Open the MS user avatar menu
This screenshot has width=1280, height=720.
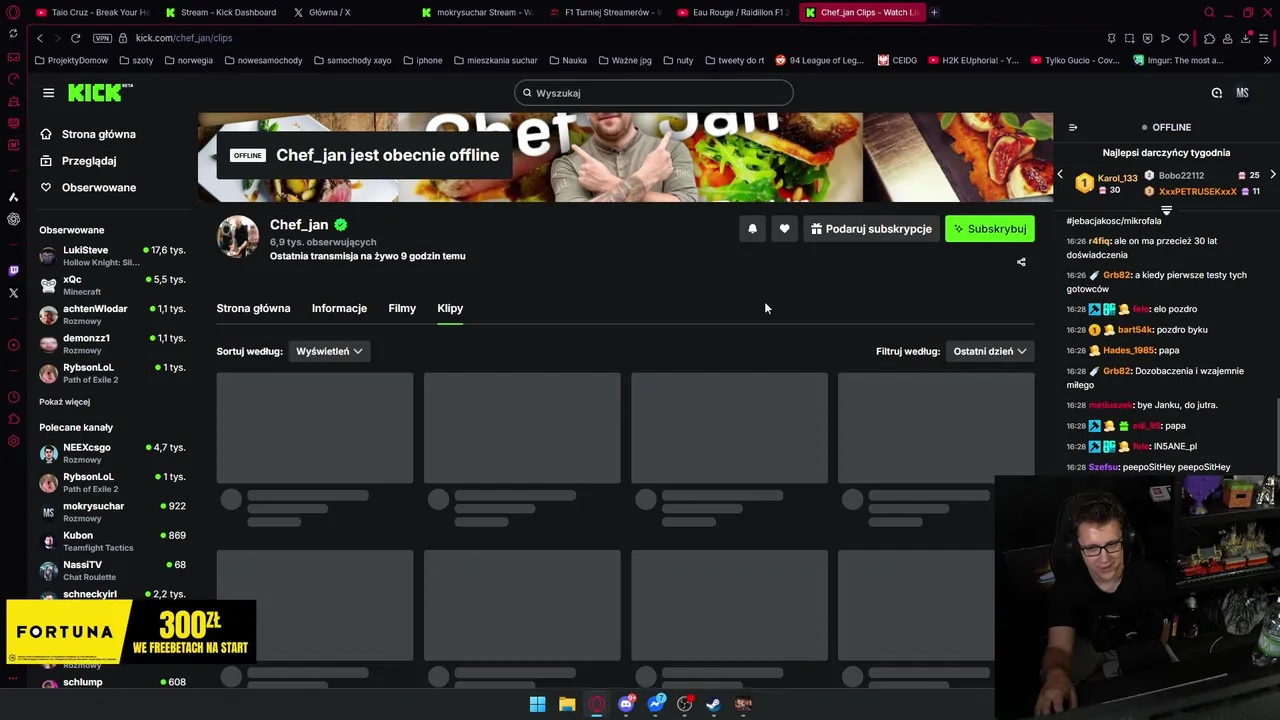coord(1242,93)
